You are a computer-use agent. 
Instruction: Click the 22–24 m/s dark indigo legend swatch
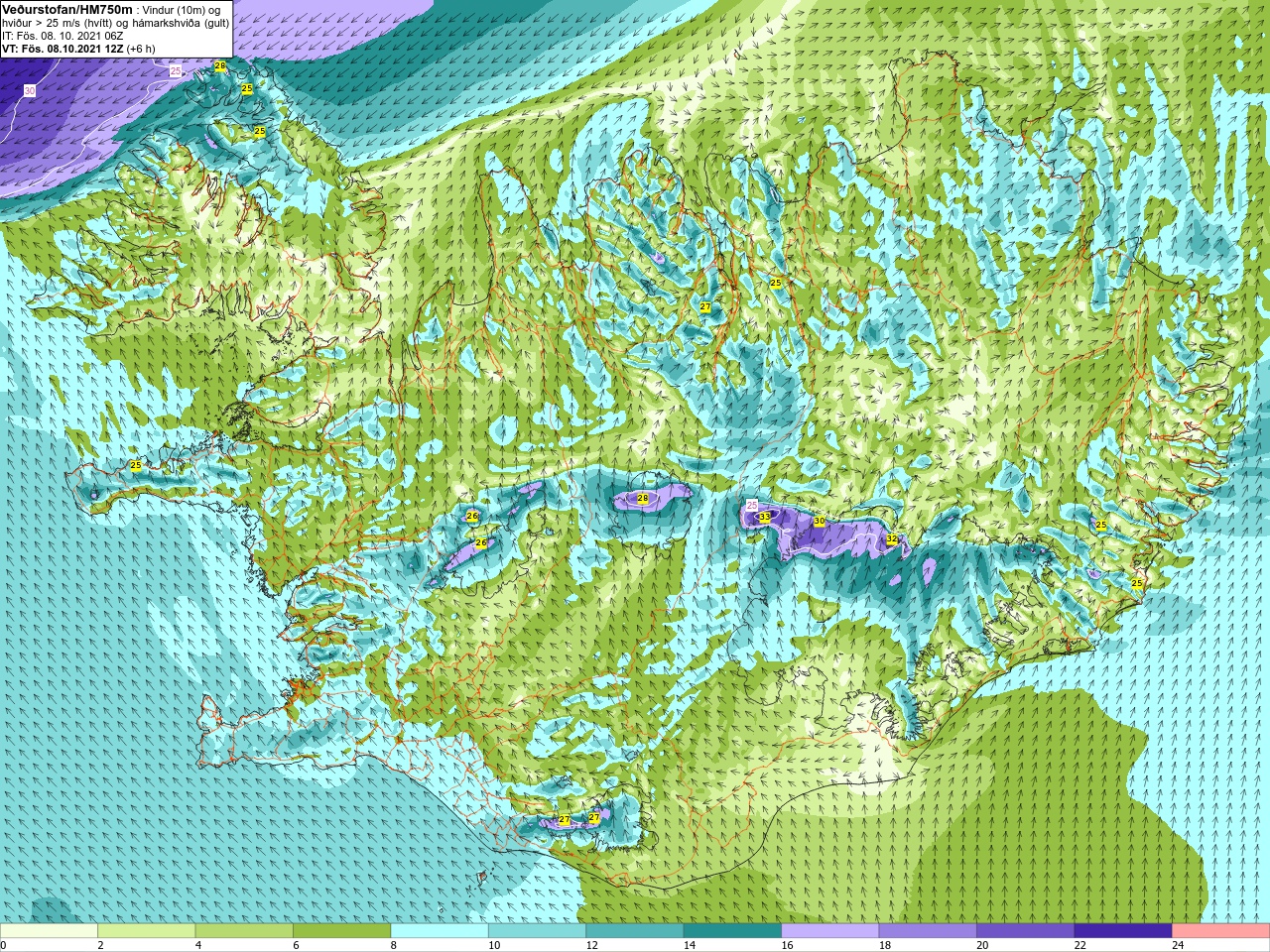1123,931
